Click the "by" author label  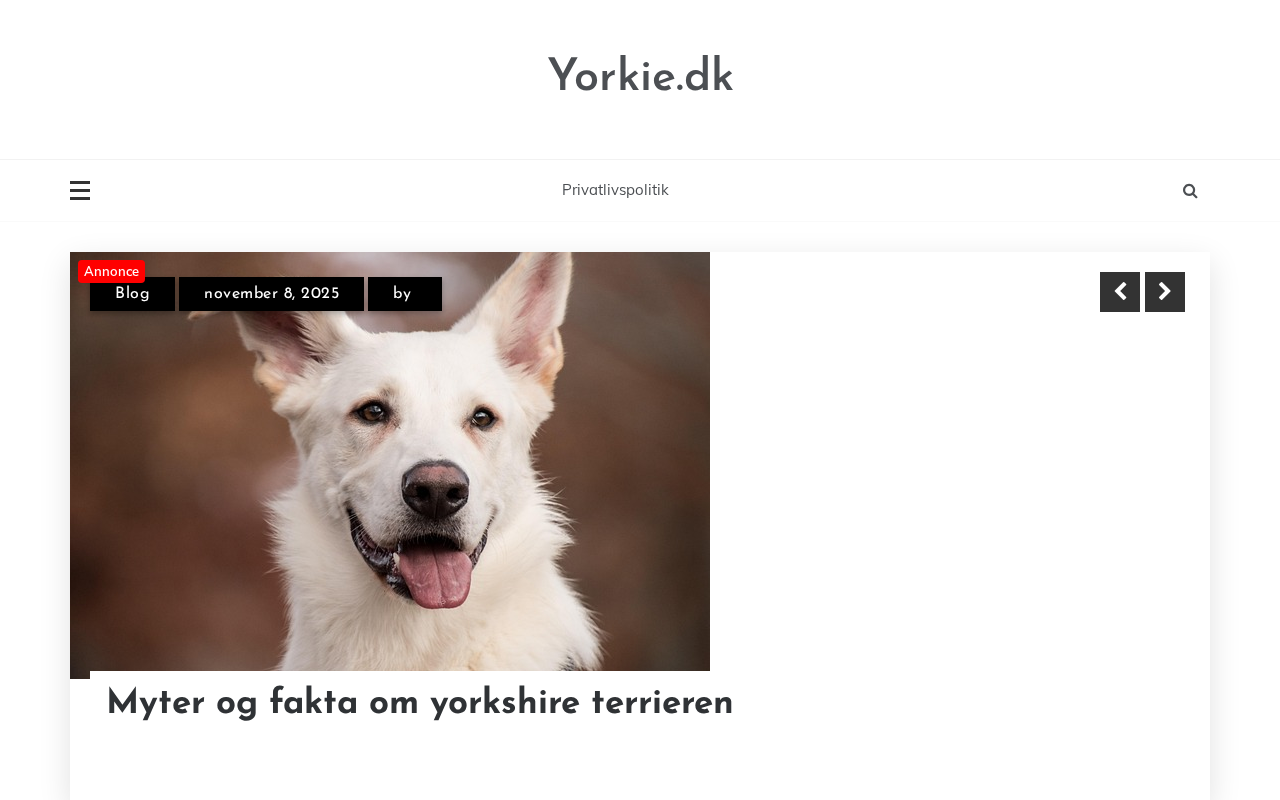point(405,294)
